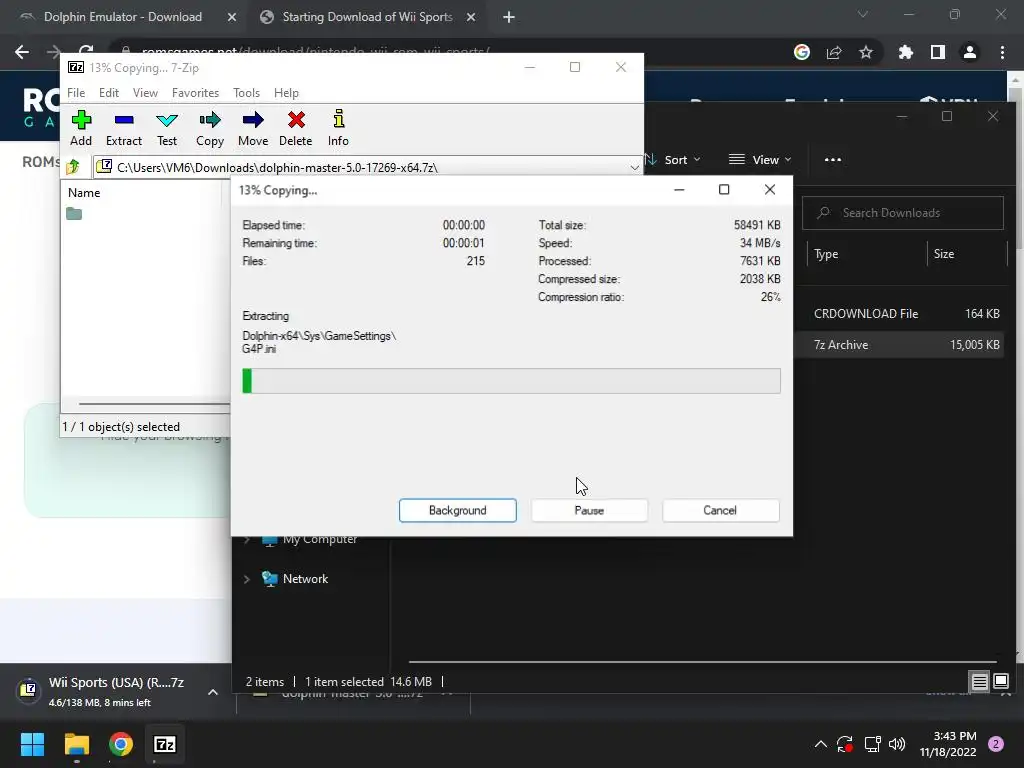Toggle Chrome side panel icon
This screenshot has height=768, width=1024.
click(938, 52)
